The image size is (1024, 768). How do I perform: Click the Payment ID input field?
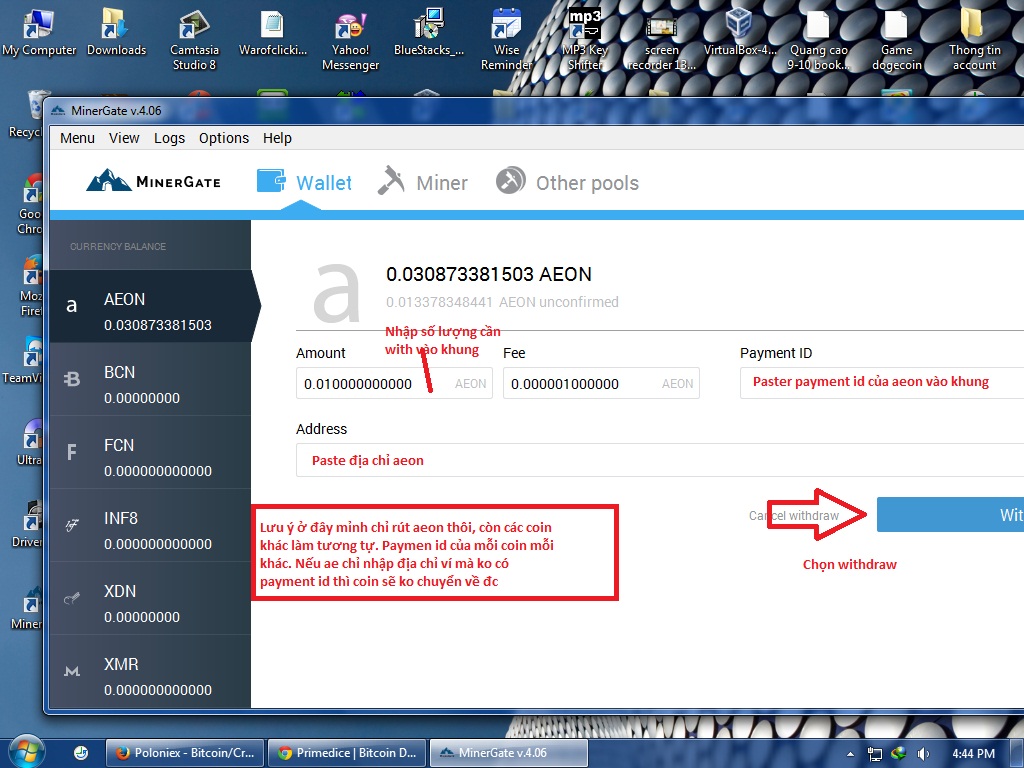pos(882,383)
